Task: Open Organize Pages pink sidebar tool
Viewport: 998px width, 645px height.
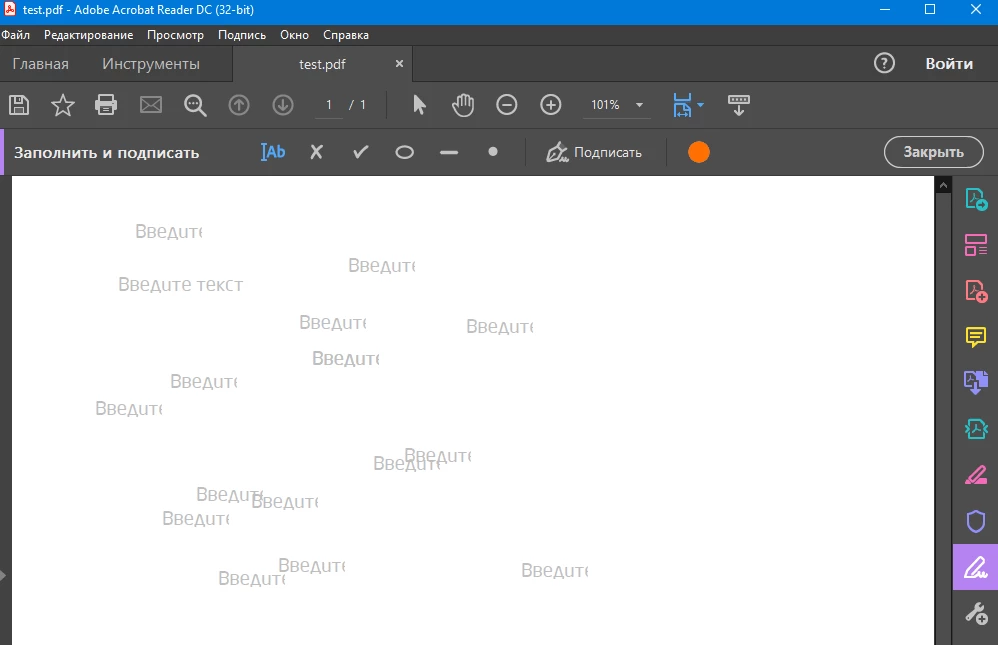Action: [x=976, y=245]
